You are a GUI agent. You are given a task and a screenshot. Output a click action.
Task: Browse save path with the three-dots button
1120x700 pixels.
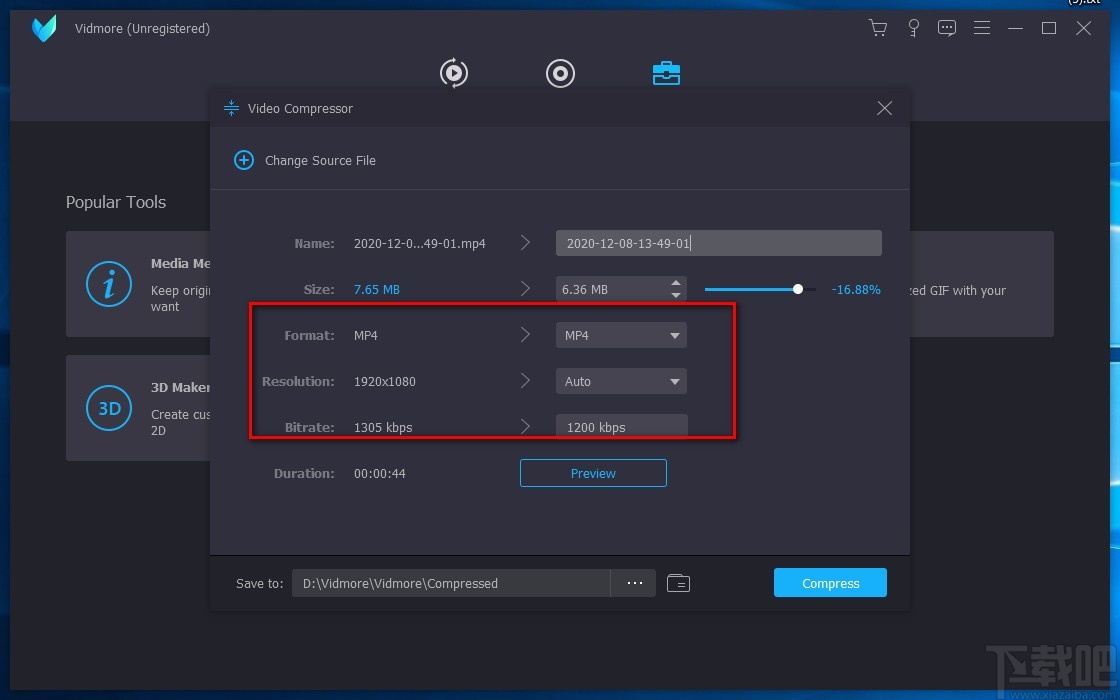(634, 583)
